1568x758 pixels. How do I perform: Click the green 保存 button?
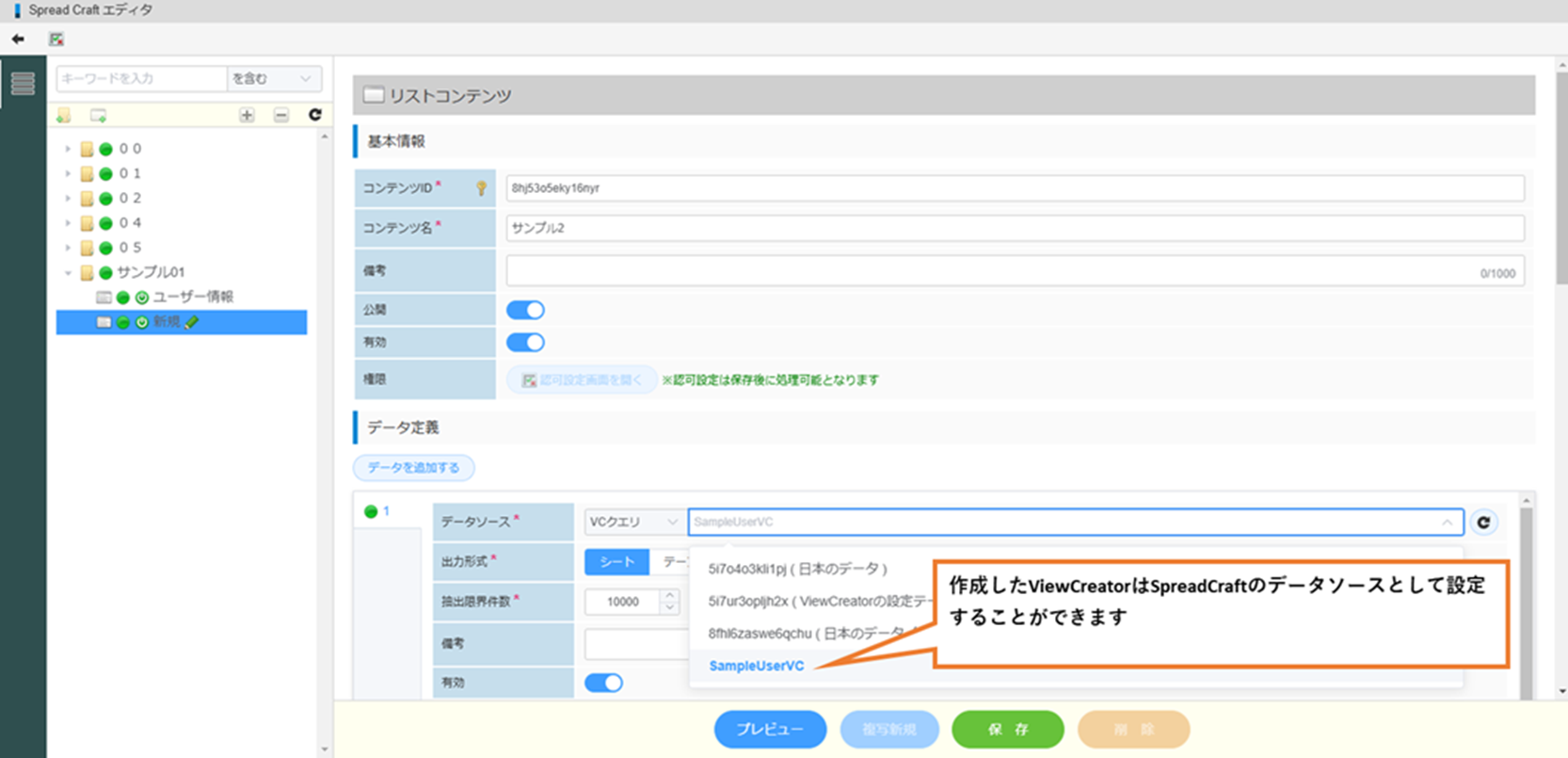(1007, 729)
